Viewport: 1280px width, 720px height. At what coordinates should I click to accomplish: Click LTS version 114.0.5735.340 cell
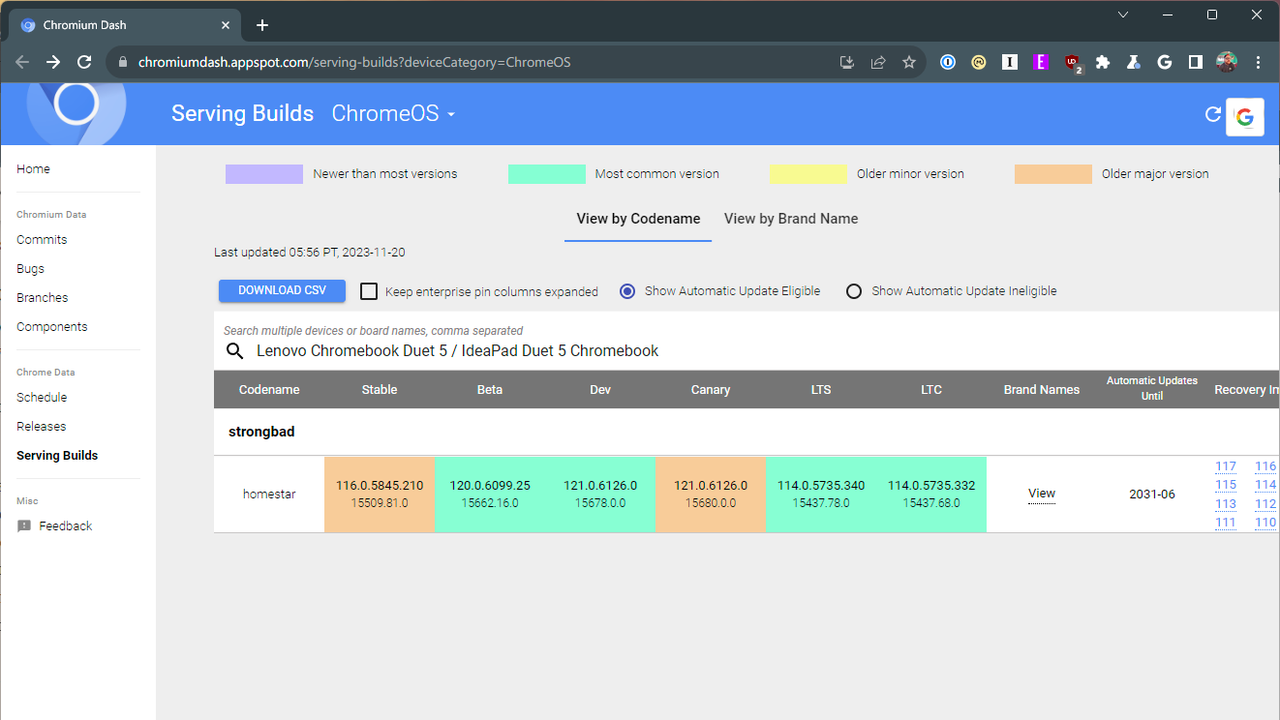[821, 494]
